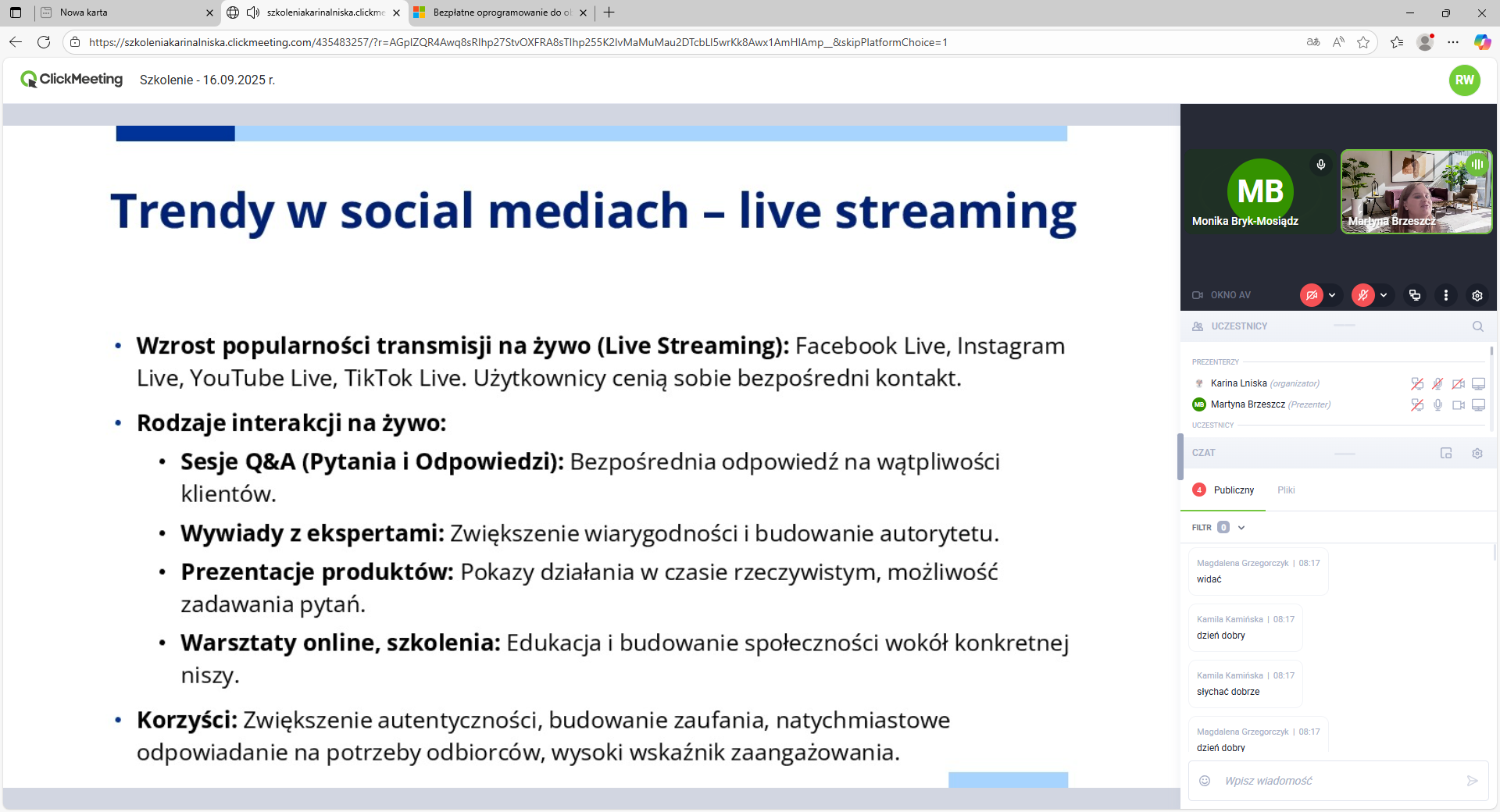Open the RW user avatar menu

(1465, 80)
